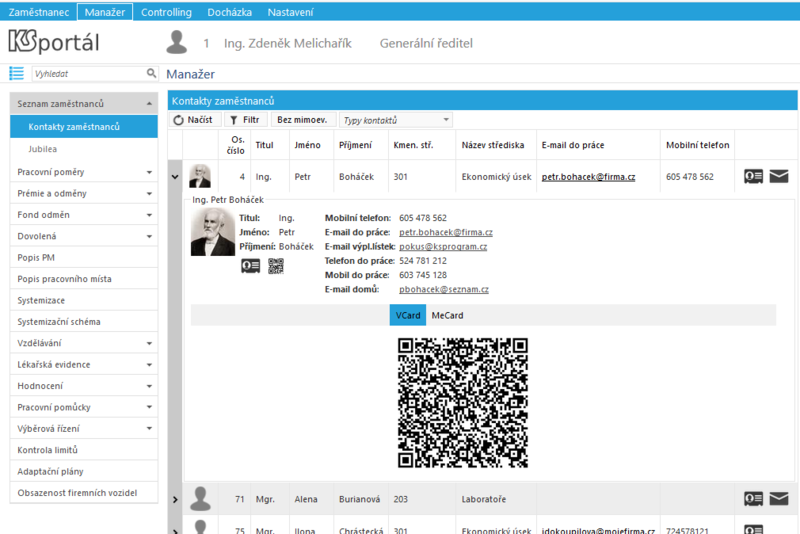800x534 pixels.
Task: Click pokus@ksprogram.cz email link
Action: click(443, 246)
